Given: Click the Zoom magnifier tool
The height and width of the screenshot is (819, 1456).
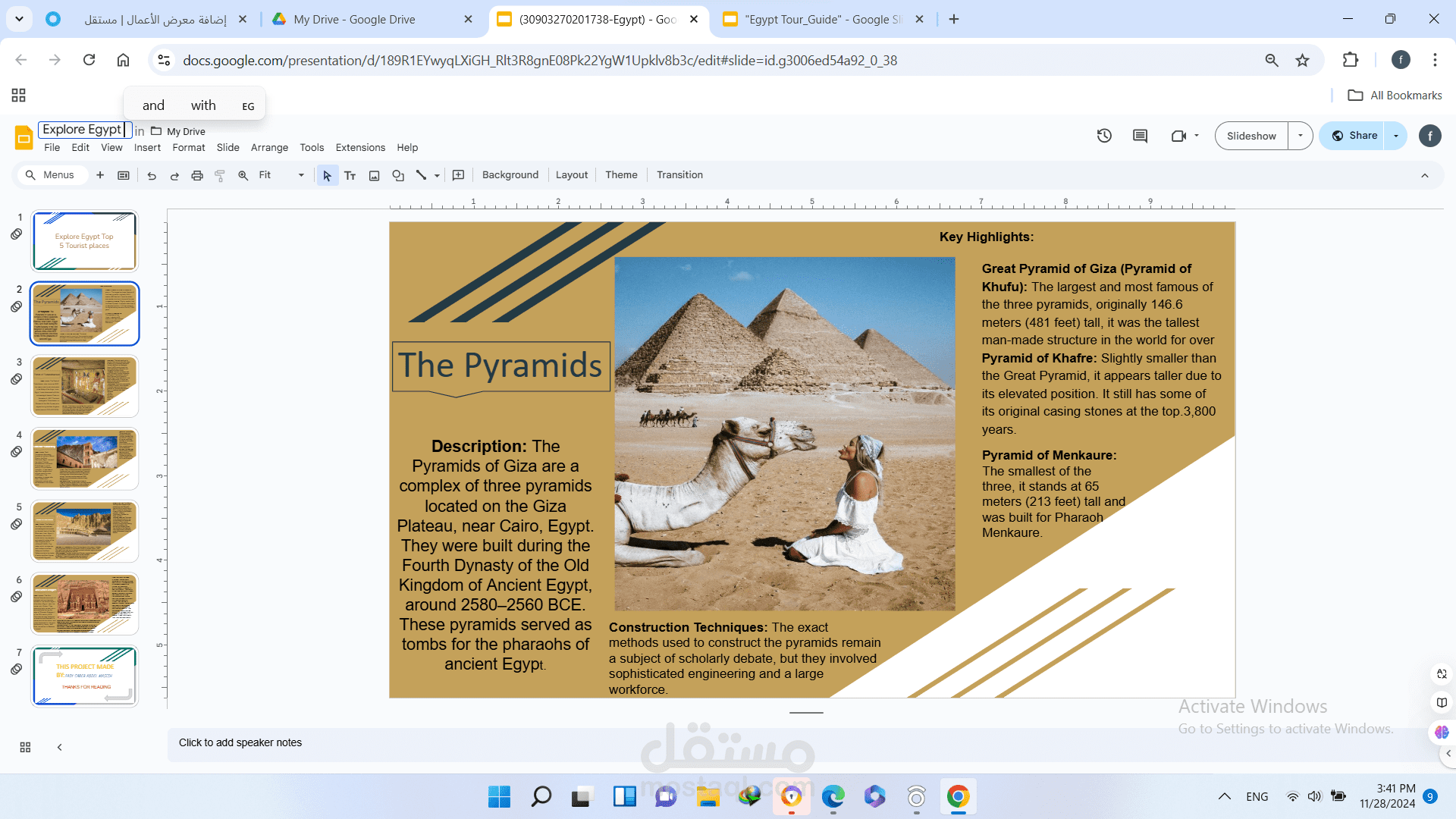Looking at the screenshot, I should (x=243, y=175).
